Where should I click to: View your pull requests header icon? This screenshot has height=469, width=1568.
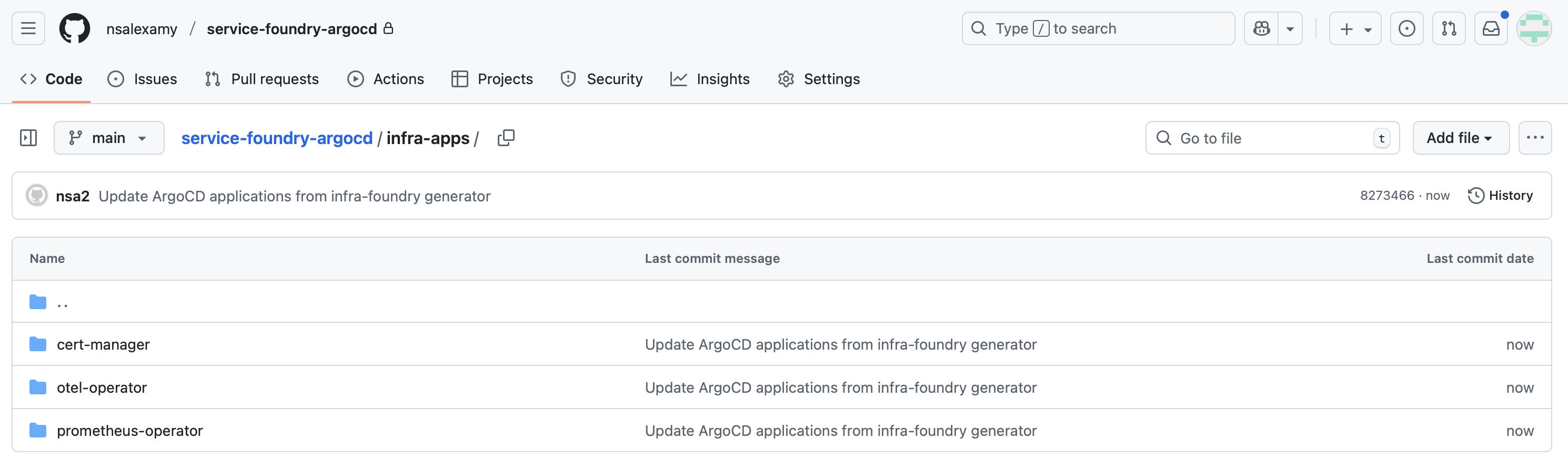coord(1449,28)
